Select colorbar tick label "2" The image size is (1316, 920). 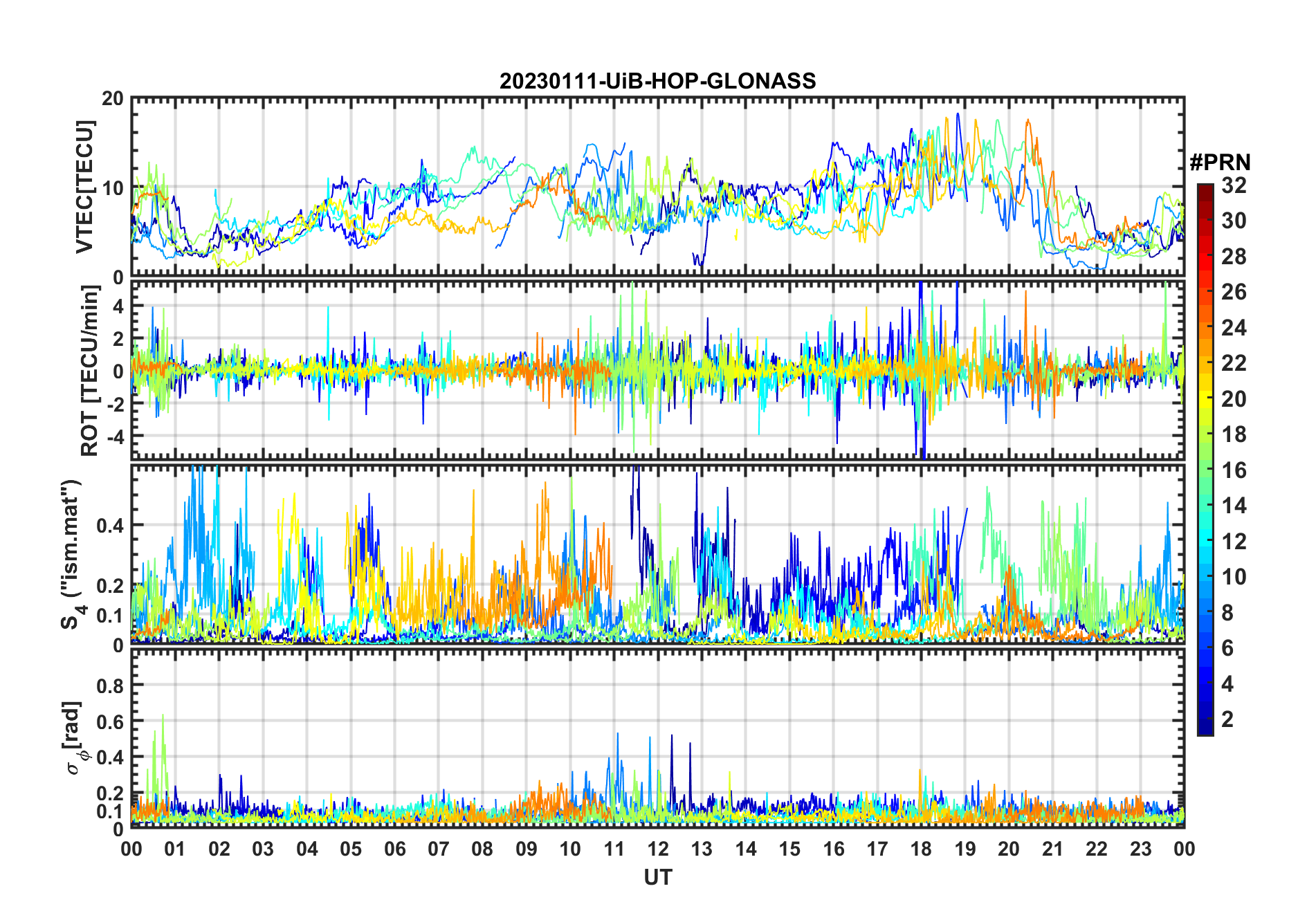[x=1227, y=719]
